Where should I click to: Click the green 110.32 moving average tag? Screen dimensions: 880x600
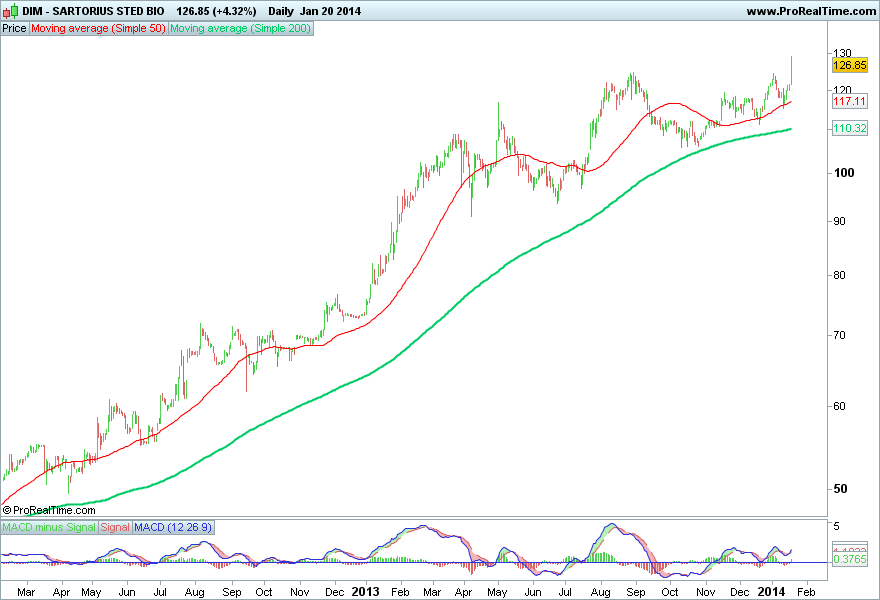click(x=850, y=129)
